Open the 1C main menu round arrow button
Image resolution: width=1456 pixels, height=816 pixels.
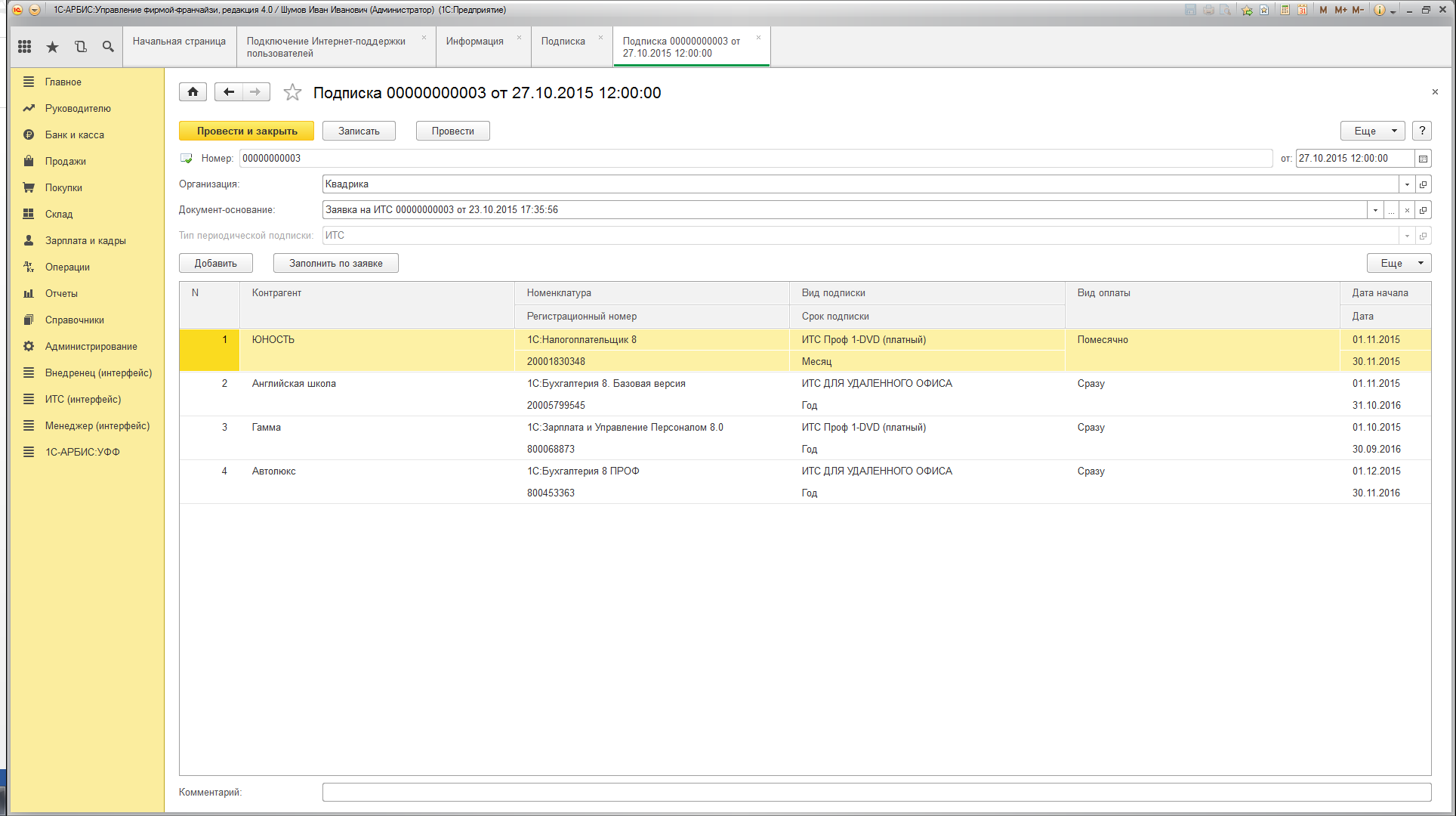click(34, 10)
